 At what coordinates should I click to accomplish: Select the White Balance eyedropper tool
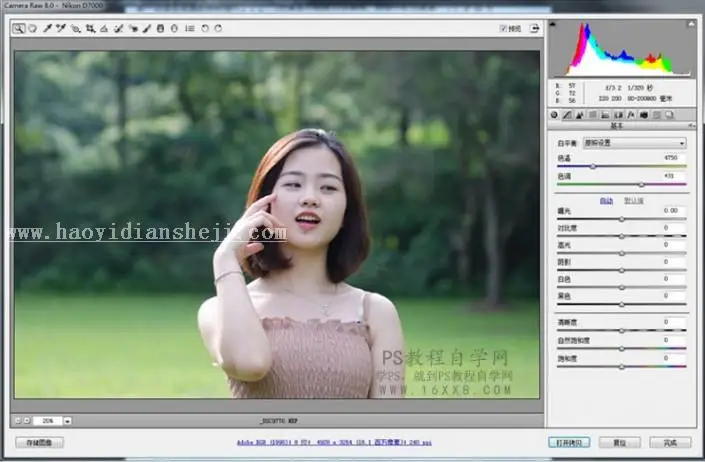[47, 29]
